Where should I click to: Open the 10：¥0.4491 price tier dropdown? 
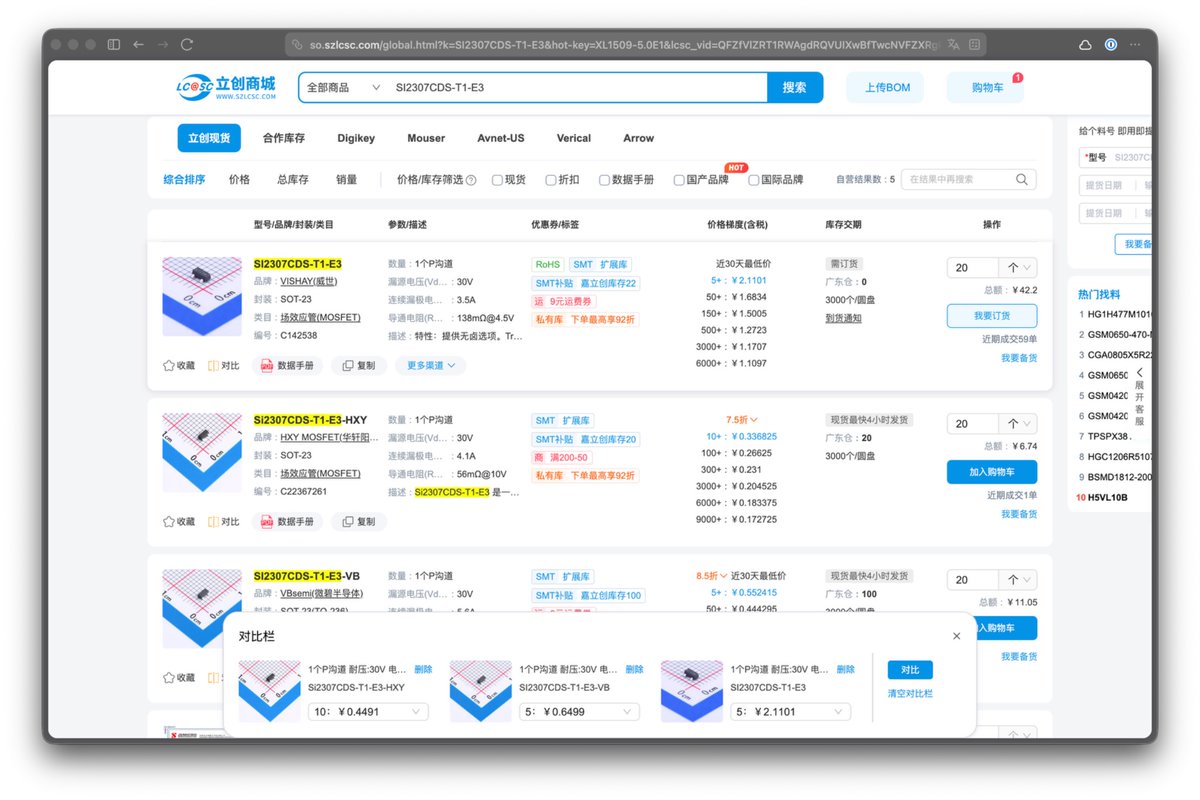[x=369, y=712]
